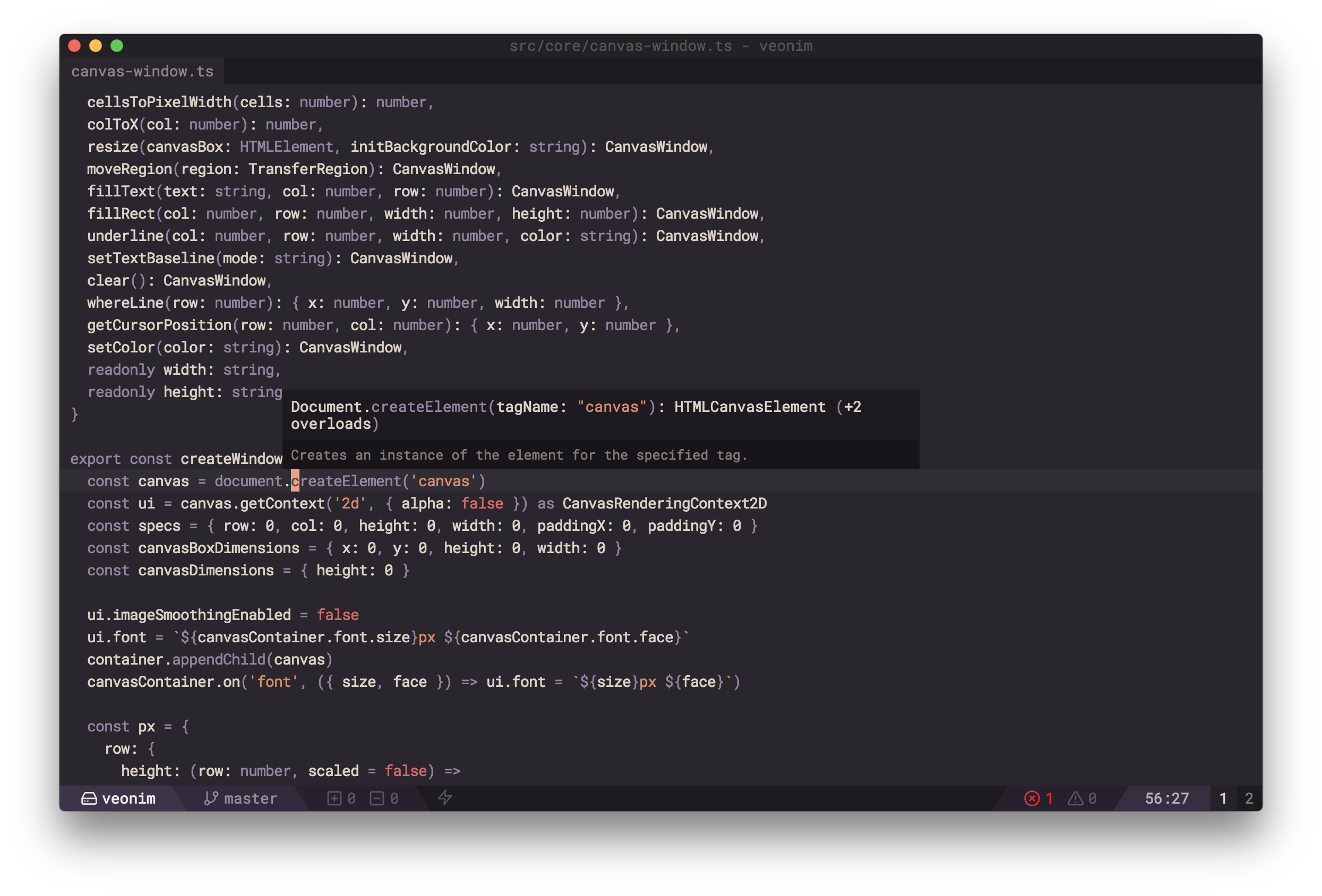This screenshot has height=896, width=1322.
Task: Click the warning triangle icon
Action: tap(1075, 799)
